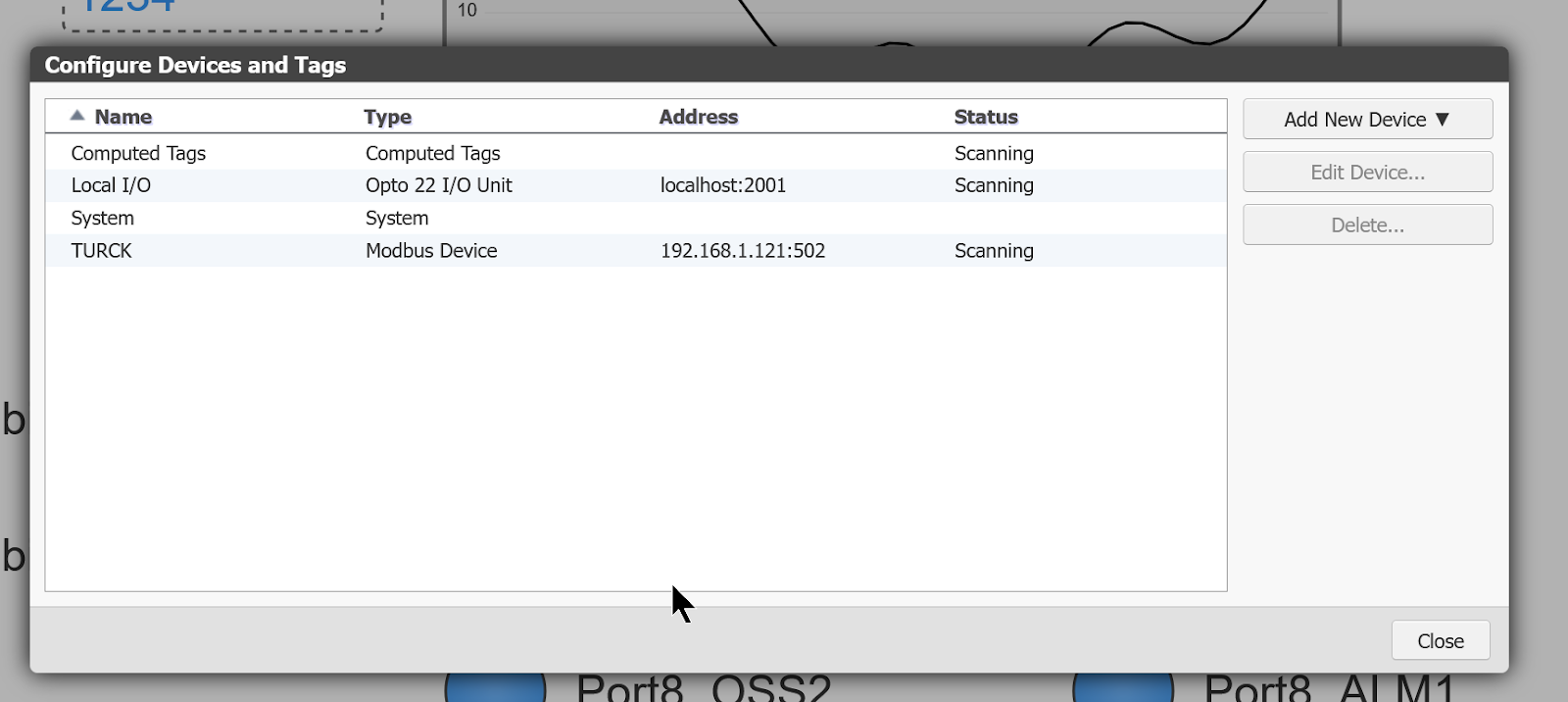Click the 192.168.1.121:502 address cell

743,251
